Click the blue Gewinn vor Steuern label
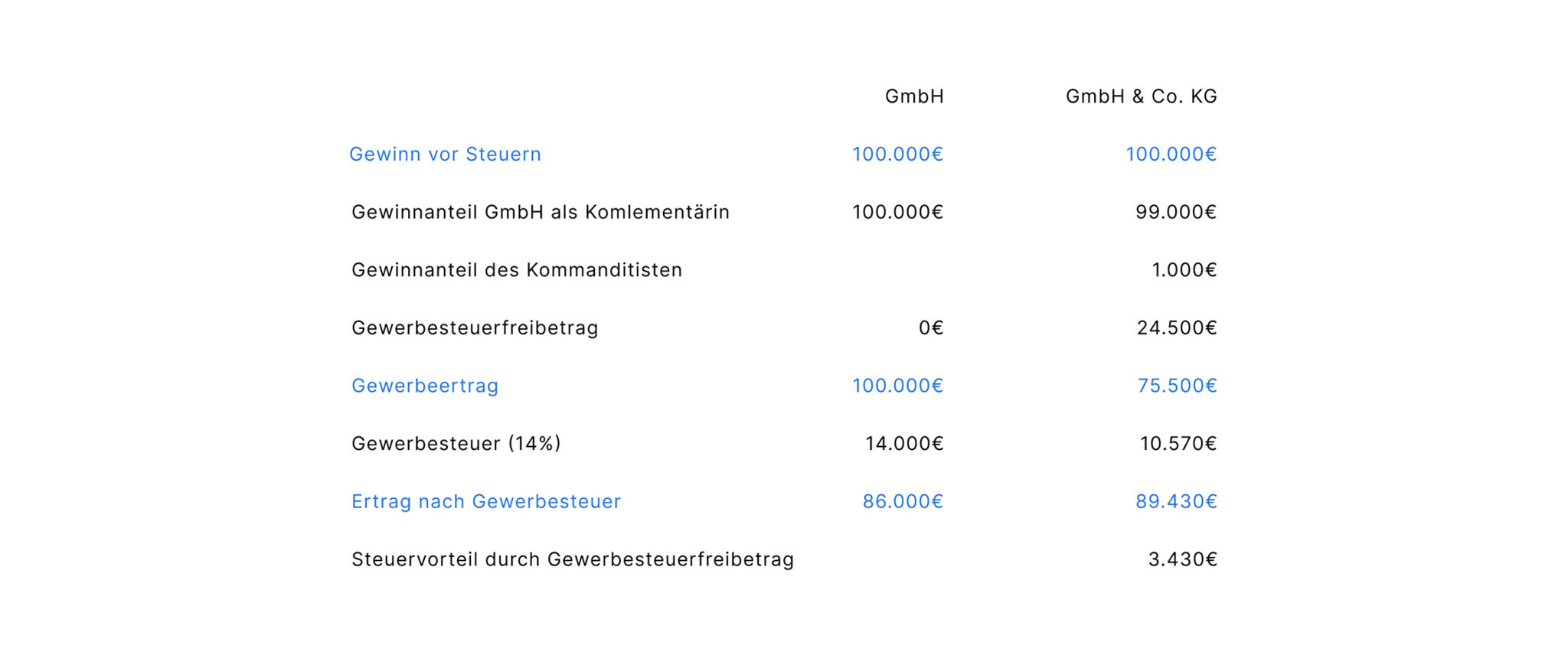 (445, 155)
